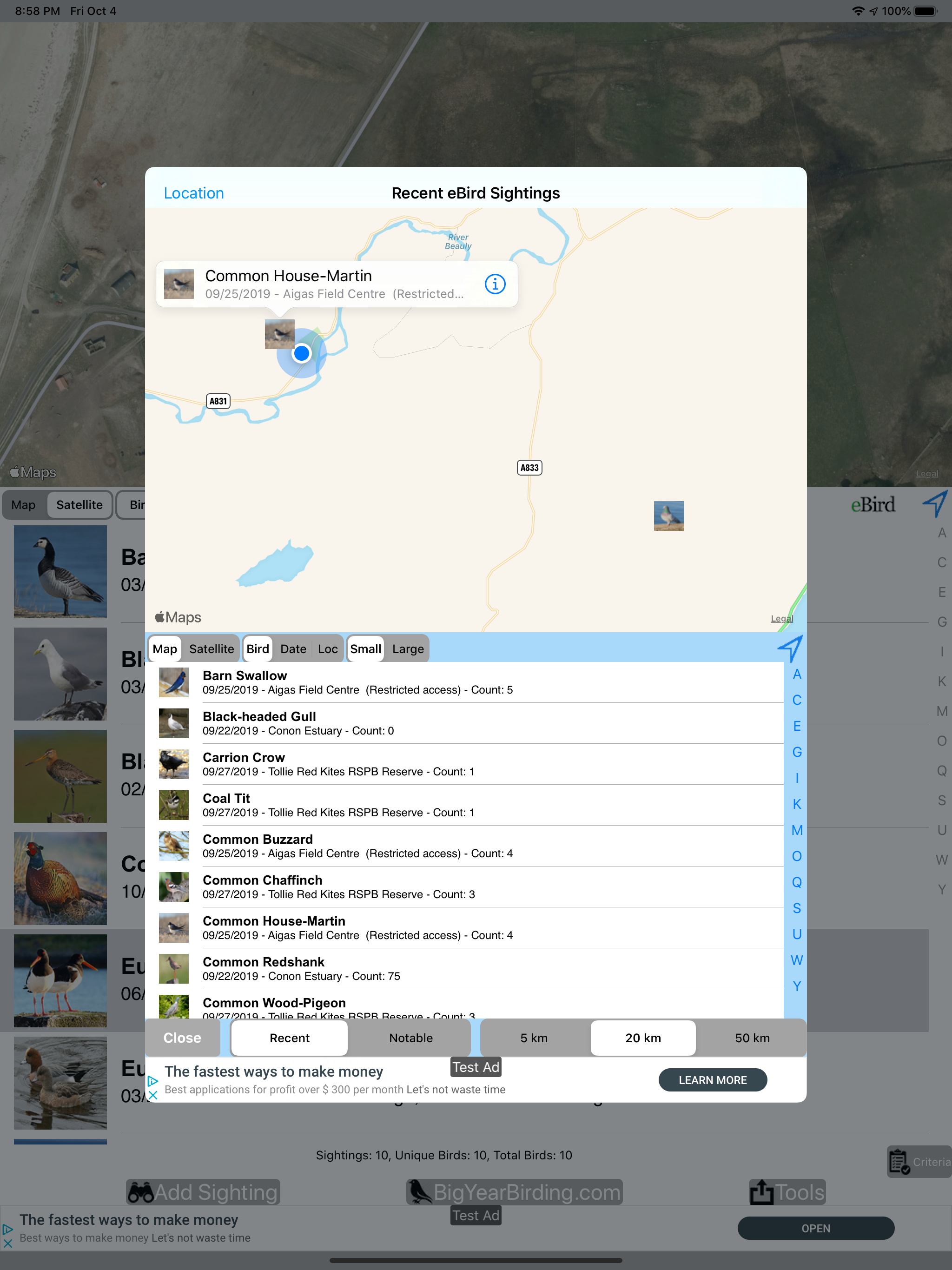Viewport: 952px width, 1270px height.
Task: Sort sightings by Date
Action: (x=293, y=649)
